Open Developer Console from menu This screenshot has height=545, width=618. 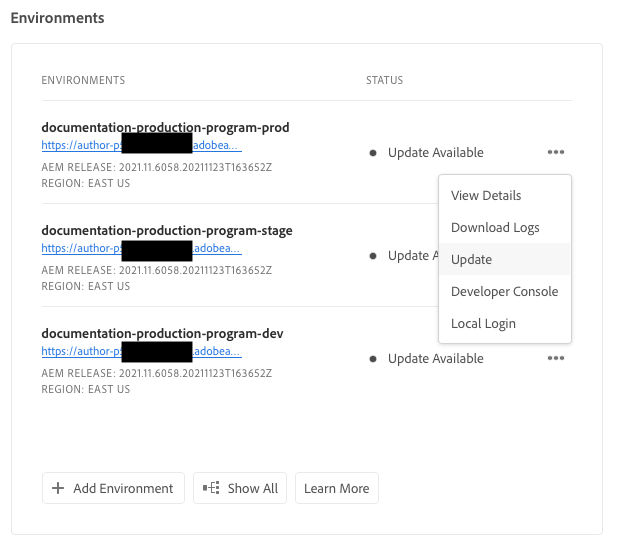pyautogui.click(x=504, y=291)
